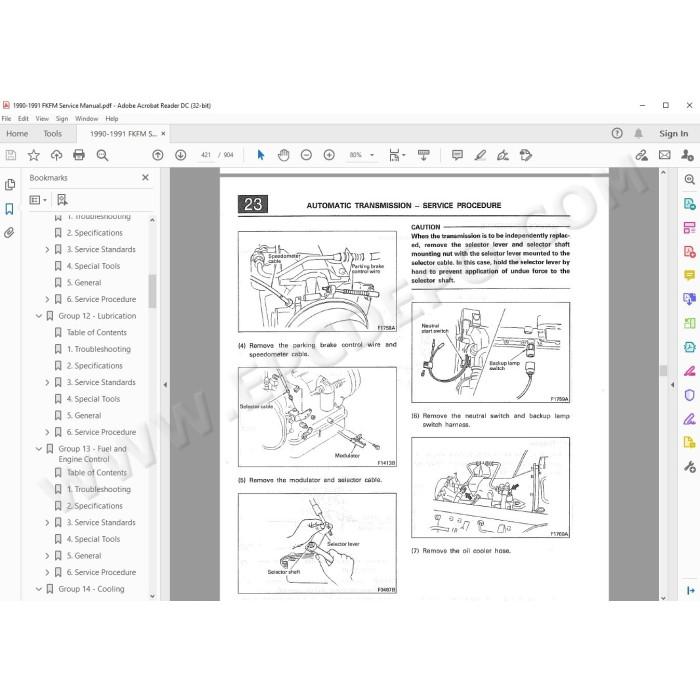Click the stamp tool icon
Screen dimensions: 700x700
(x=526, y=155)
